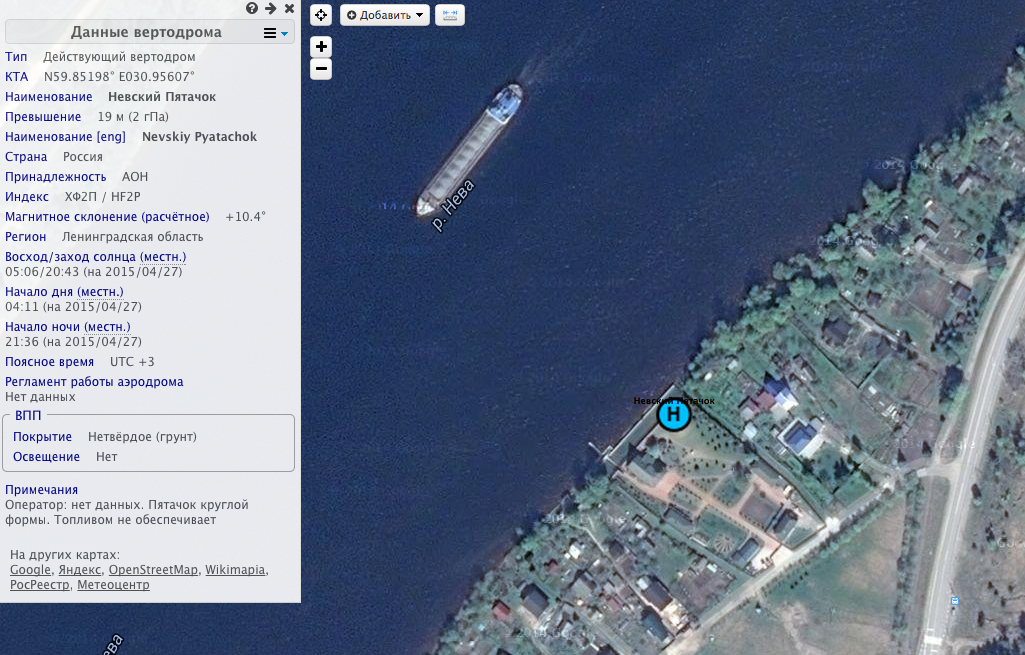Select the ruler distance measurement tool
The image size is (1025, 655).
click(x=450, y=15)
